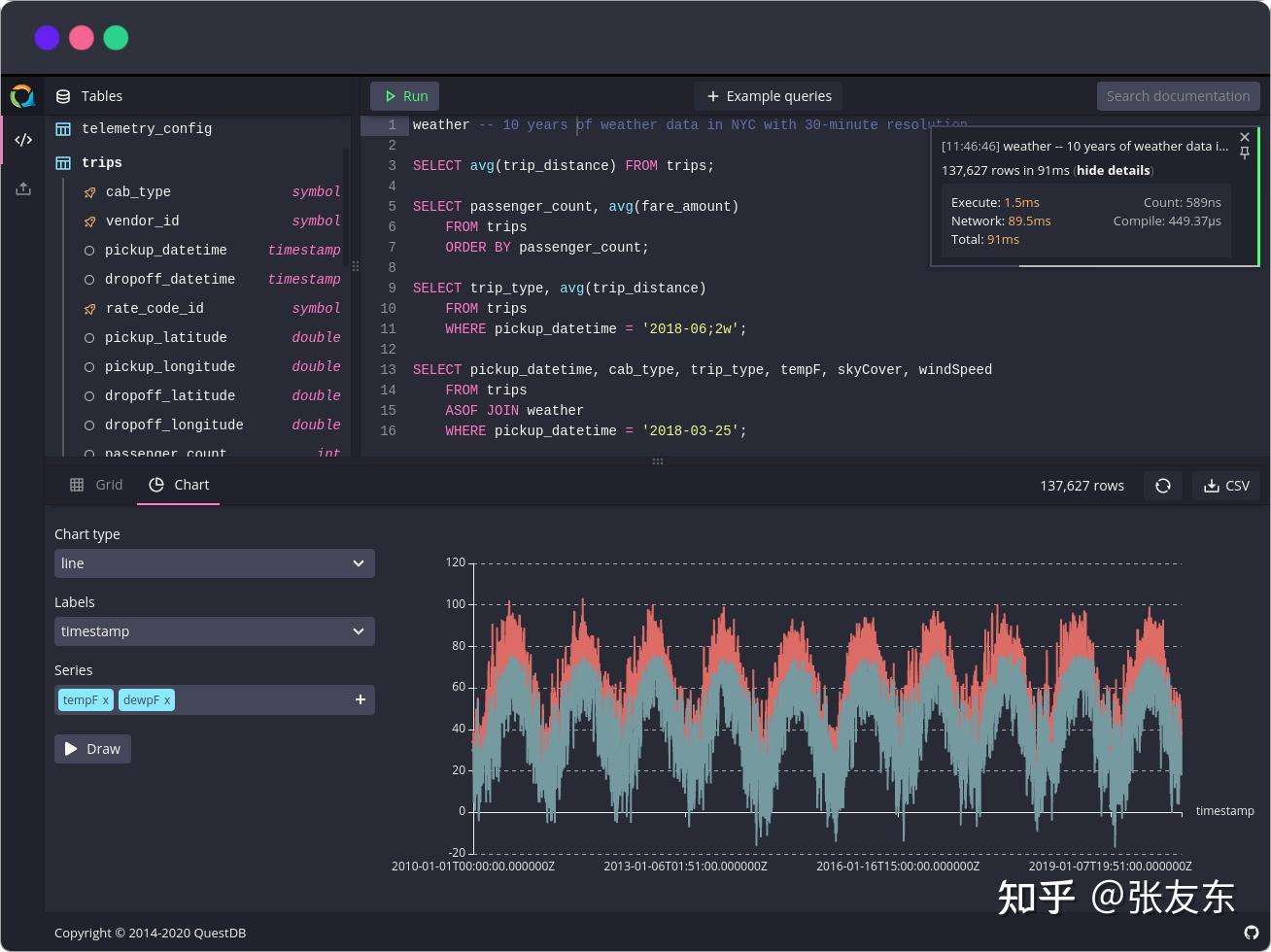Click the table icon beside trips
The height and width of the screenshot is (952, 1271).
64,162
